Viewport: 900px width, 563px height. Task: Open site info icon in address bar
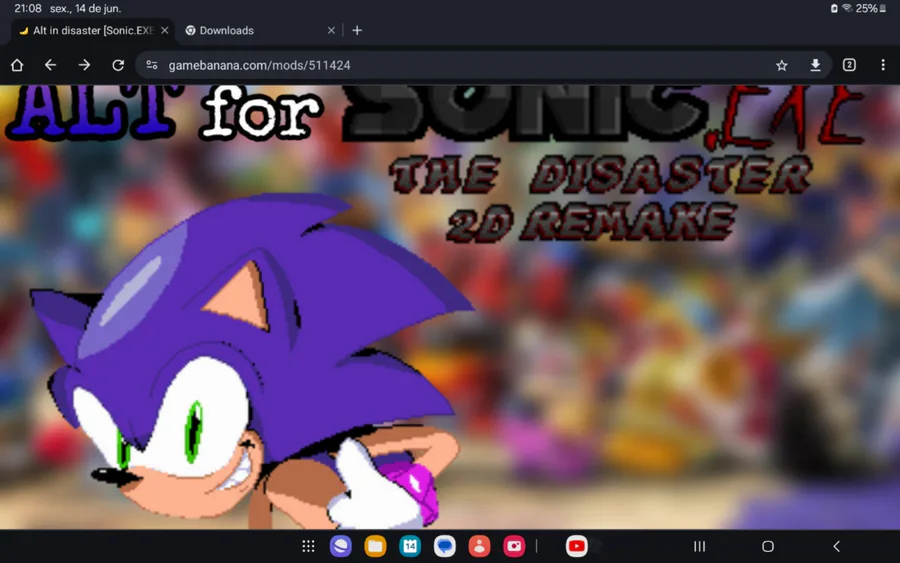152,65
